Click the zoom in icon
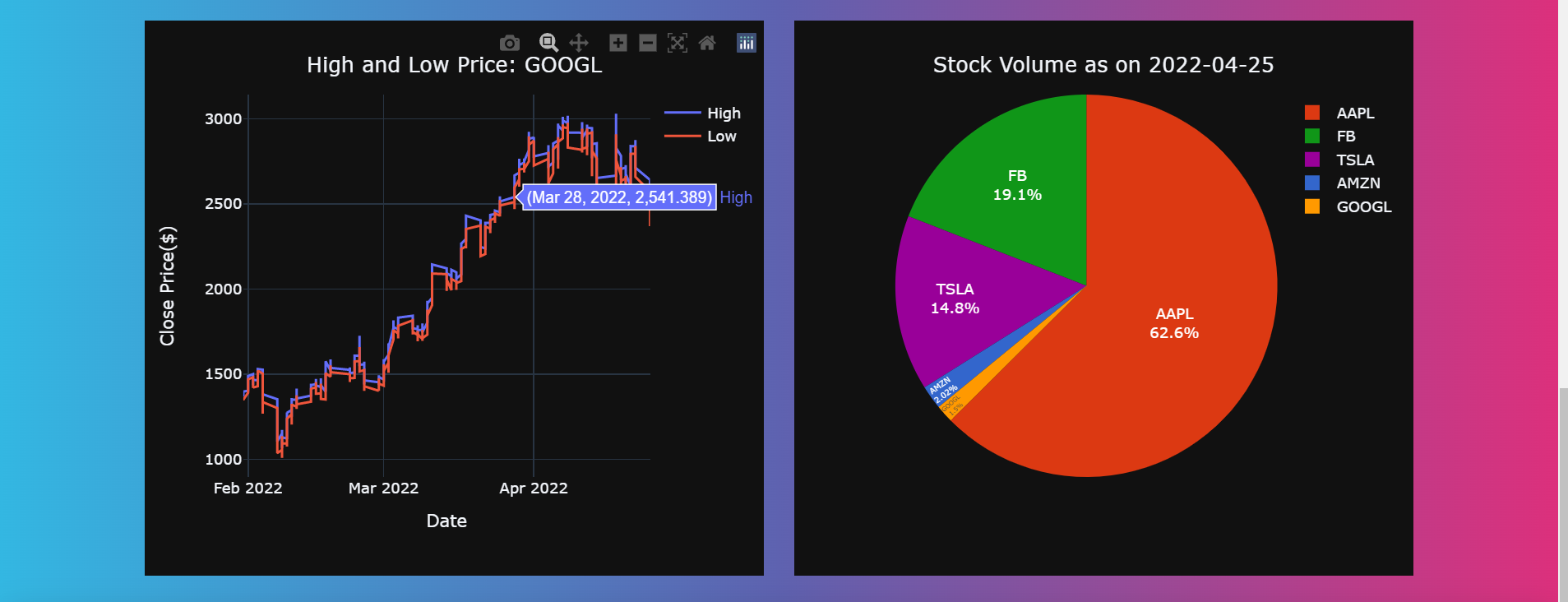The height and width of the screenshot is (602, 1568). point(617,43)
